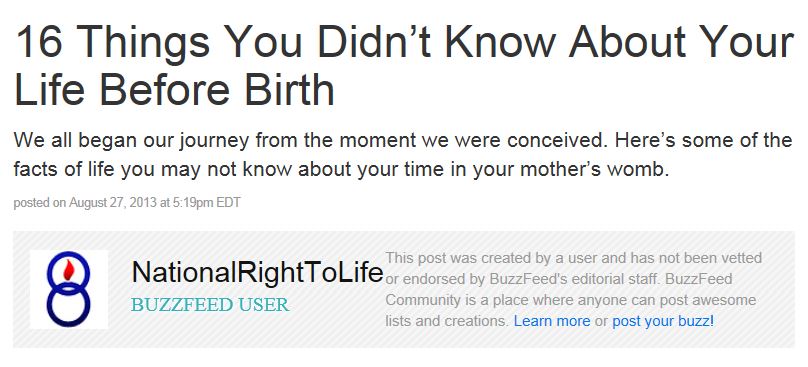Click the Life Before Birth headline text

point(175,89)
